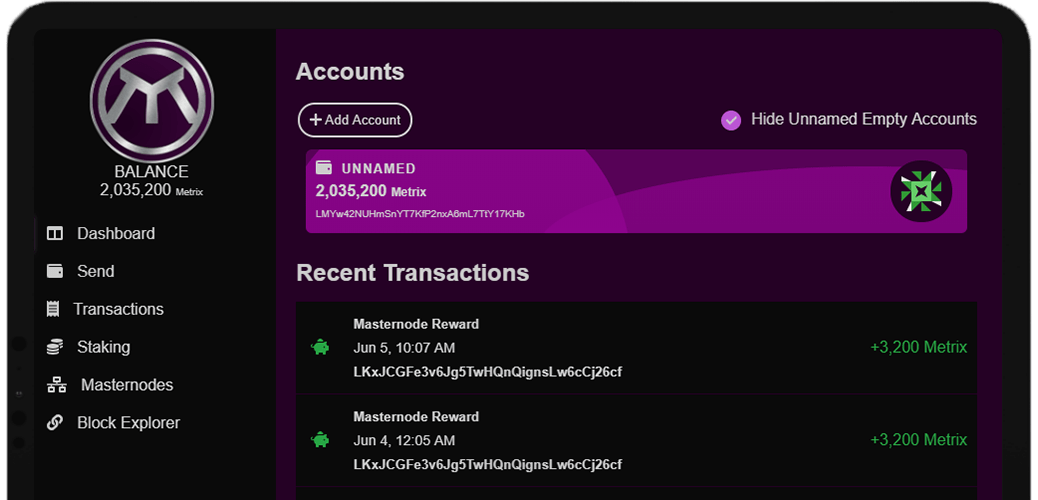
Task: Open the Jun 4 Masternode Reward transaction row
Action: (636, 440)
